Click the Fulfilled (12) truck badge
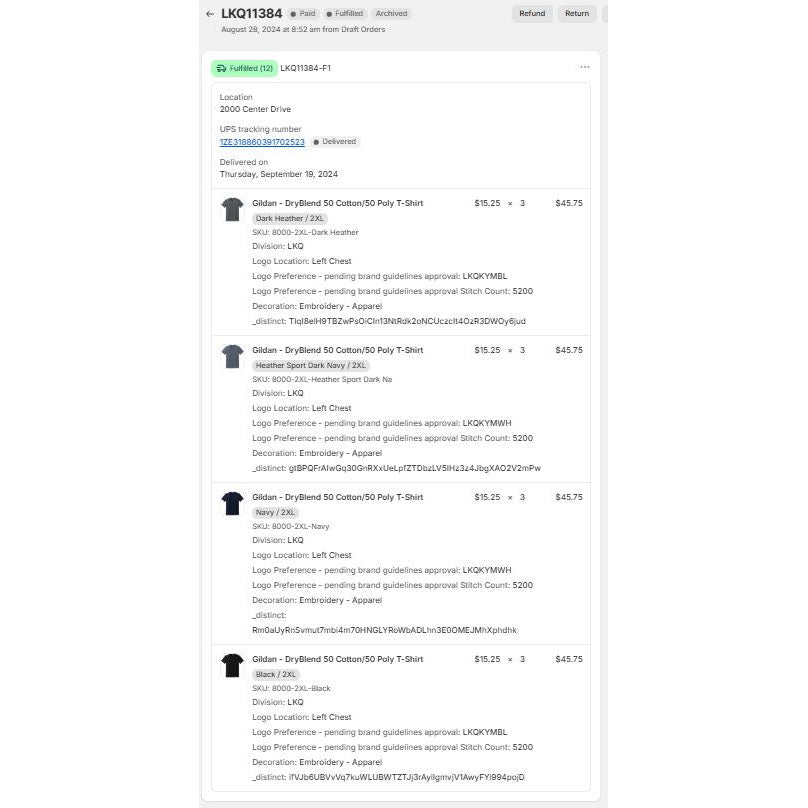 tap(244, 68)
